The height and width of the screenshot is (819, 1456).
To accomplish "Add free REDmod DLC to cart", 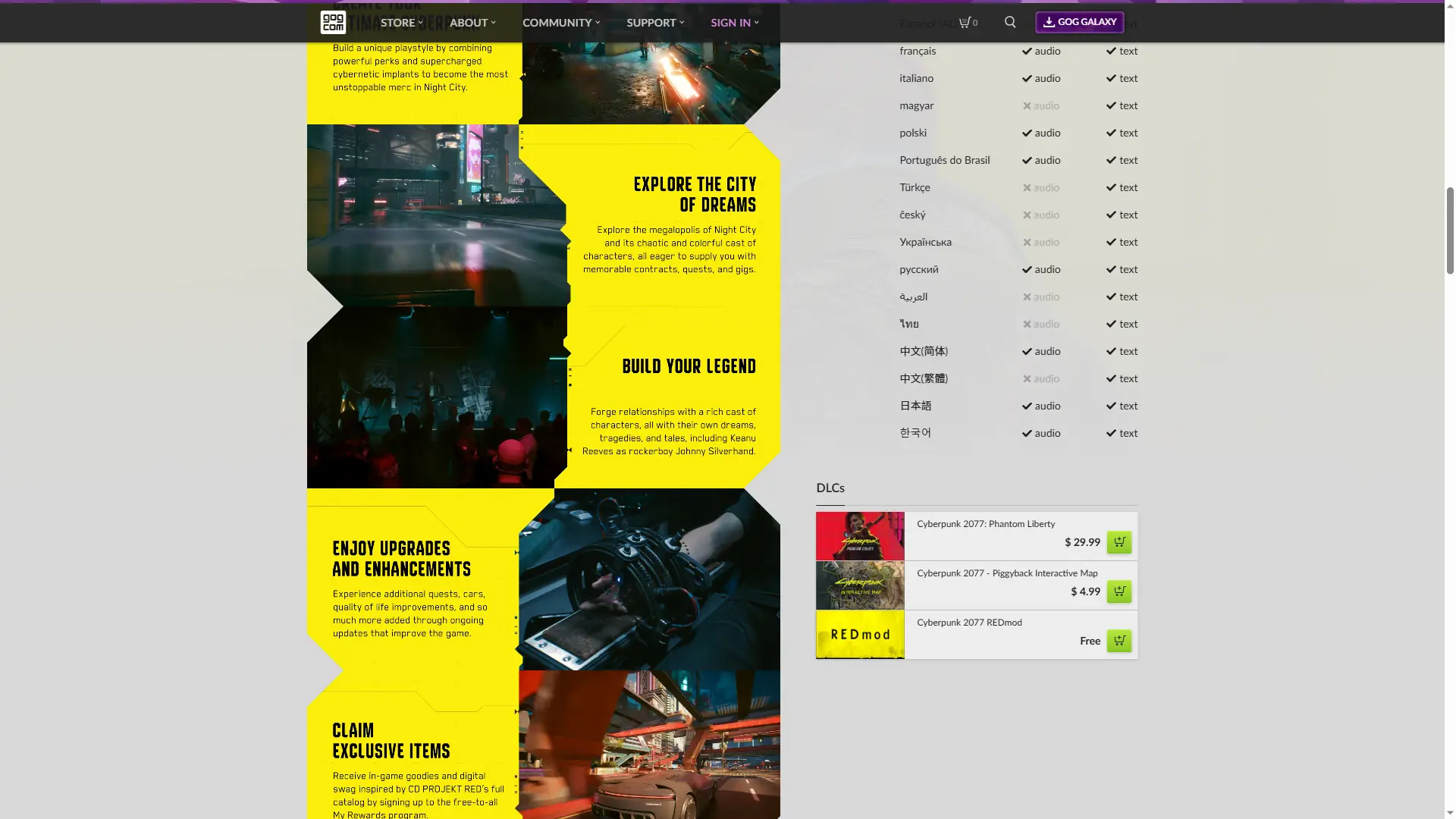I will (x=1119, y=641).
